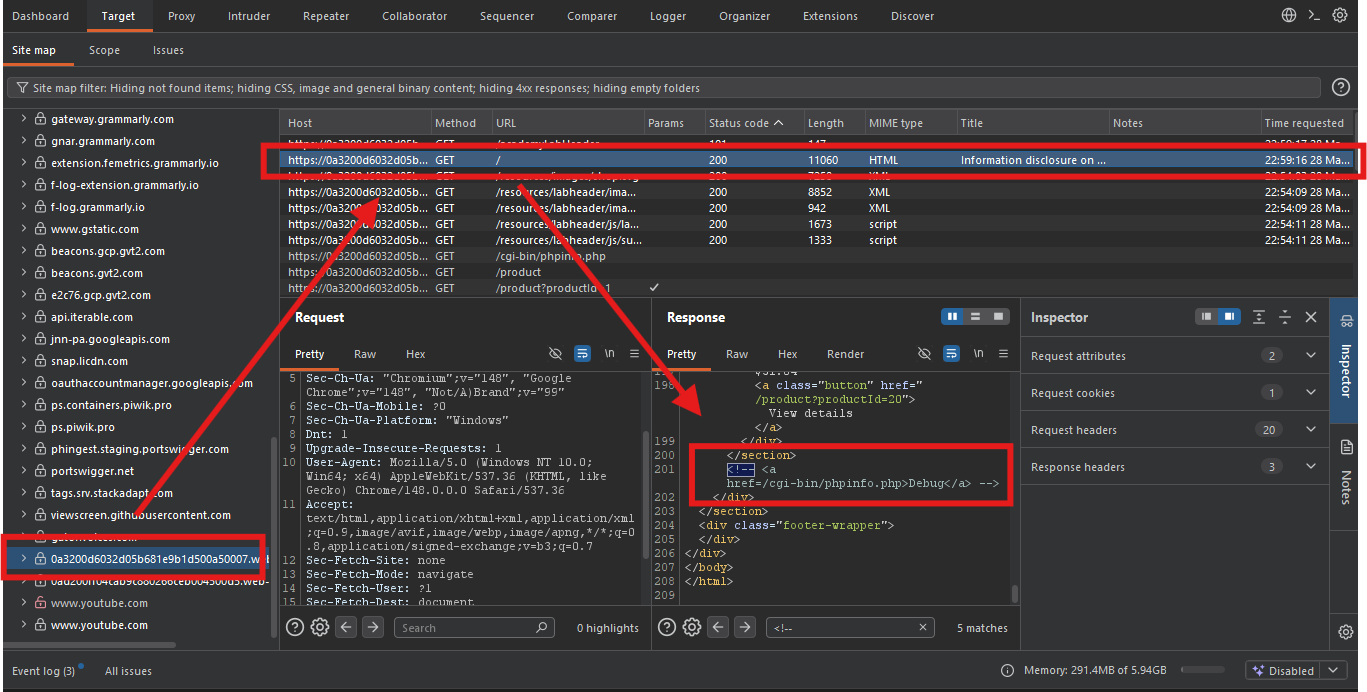The width and height of the screenshot is (1367, 692).
Task: Click the Inspector side tab icon
Action: pos(1346,321)
